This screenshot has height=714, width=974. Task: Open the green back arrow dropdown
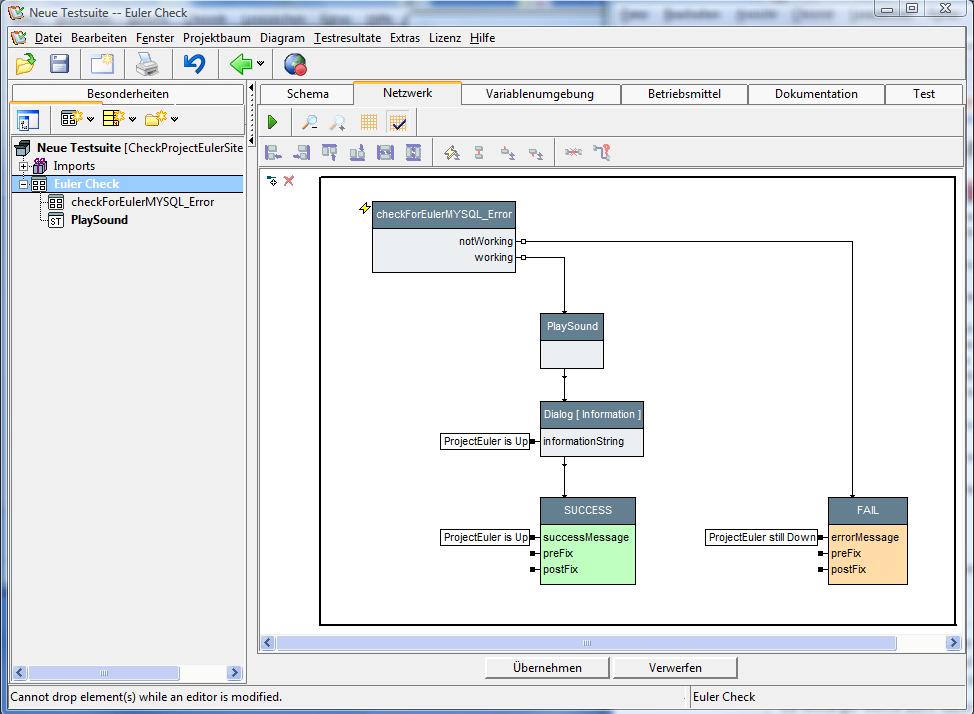click(x=261, y=65)
